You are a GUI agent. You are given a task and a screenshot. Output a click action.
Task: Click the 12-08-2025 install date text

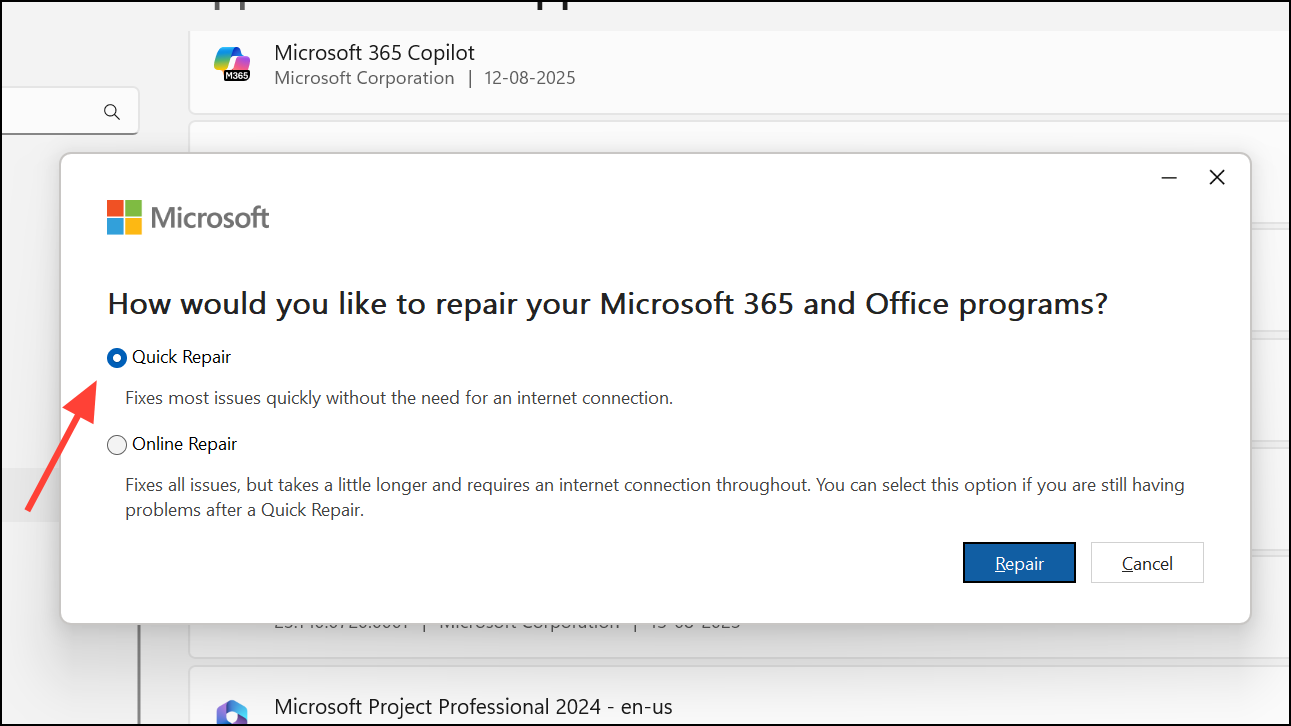(x=531, y=78)
